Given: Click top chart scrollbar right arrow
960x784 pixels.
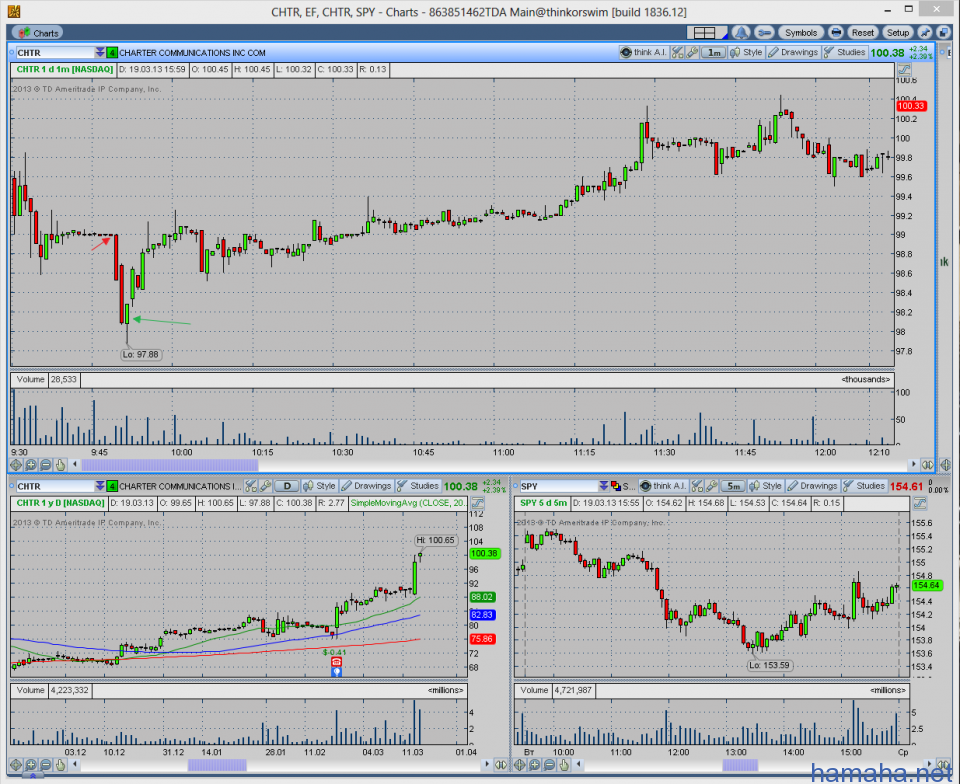Looking at the screenshot, I should (913, 465).
